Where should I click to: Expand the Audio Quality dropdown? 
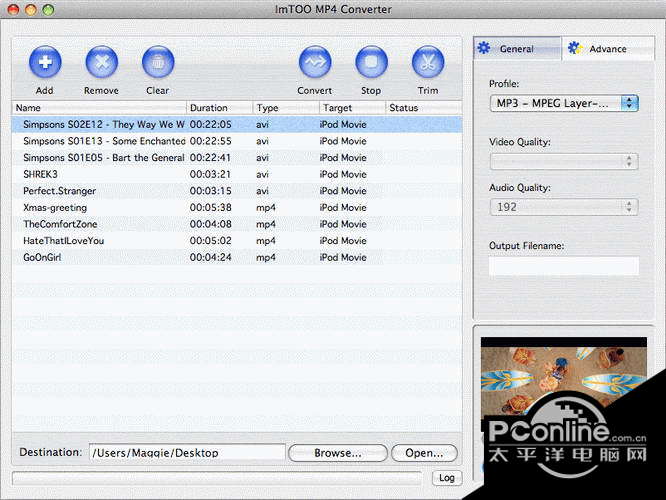[563, 207]
